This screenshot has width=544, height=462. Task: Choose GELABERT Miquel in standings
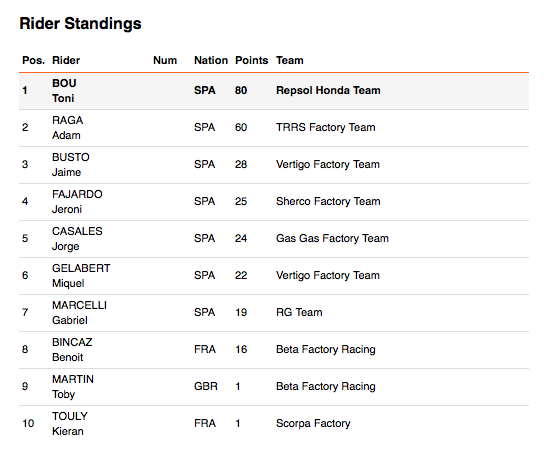[81, 276]
